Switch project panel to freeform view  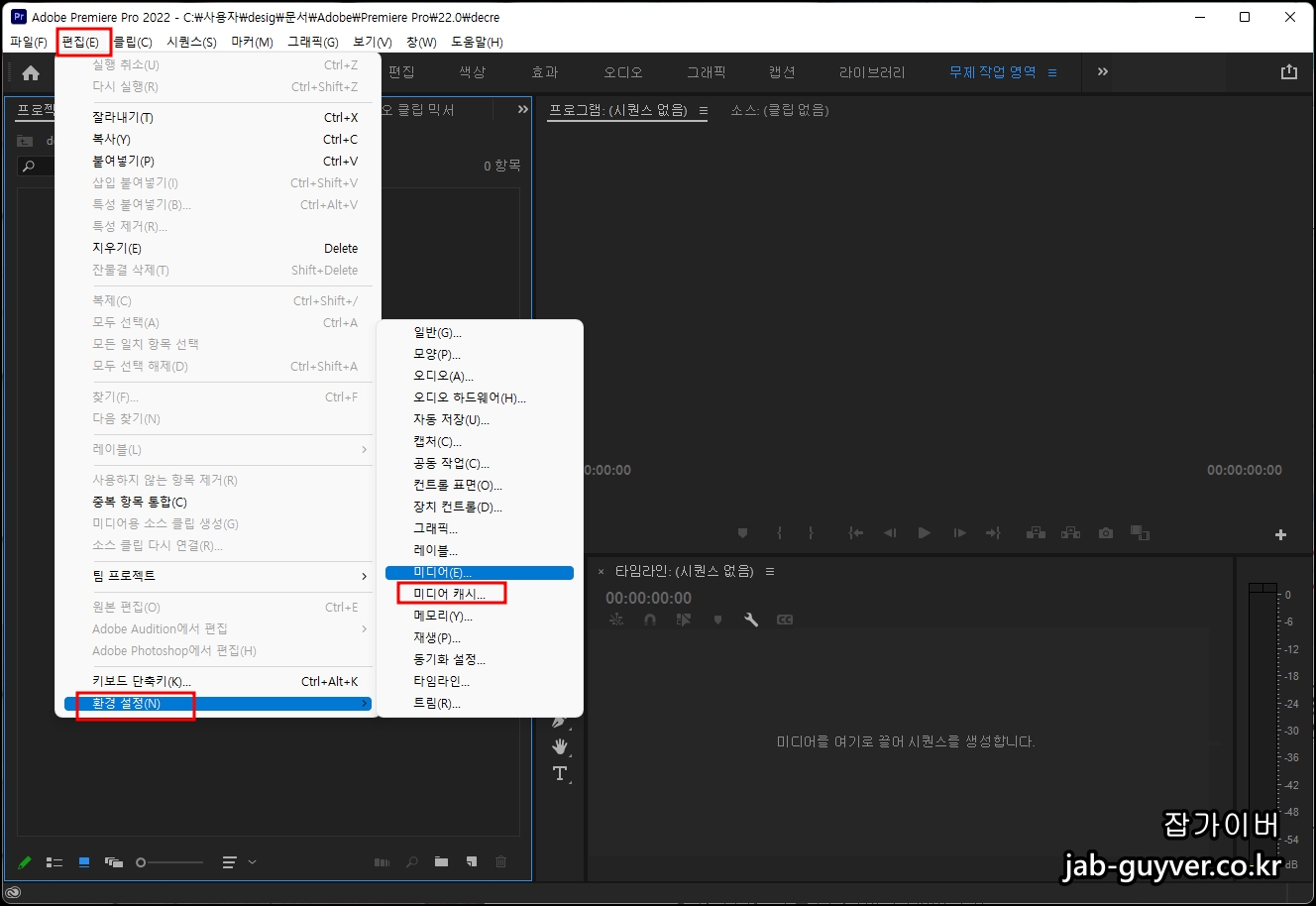[x=114, y=862]
